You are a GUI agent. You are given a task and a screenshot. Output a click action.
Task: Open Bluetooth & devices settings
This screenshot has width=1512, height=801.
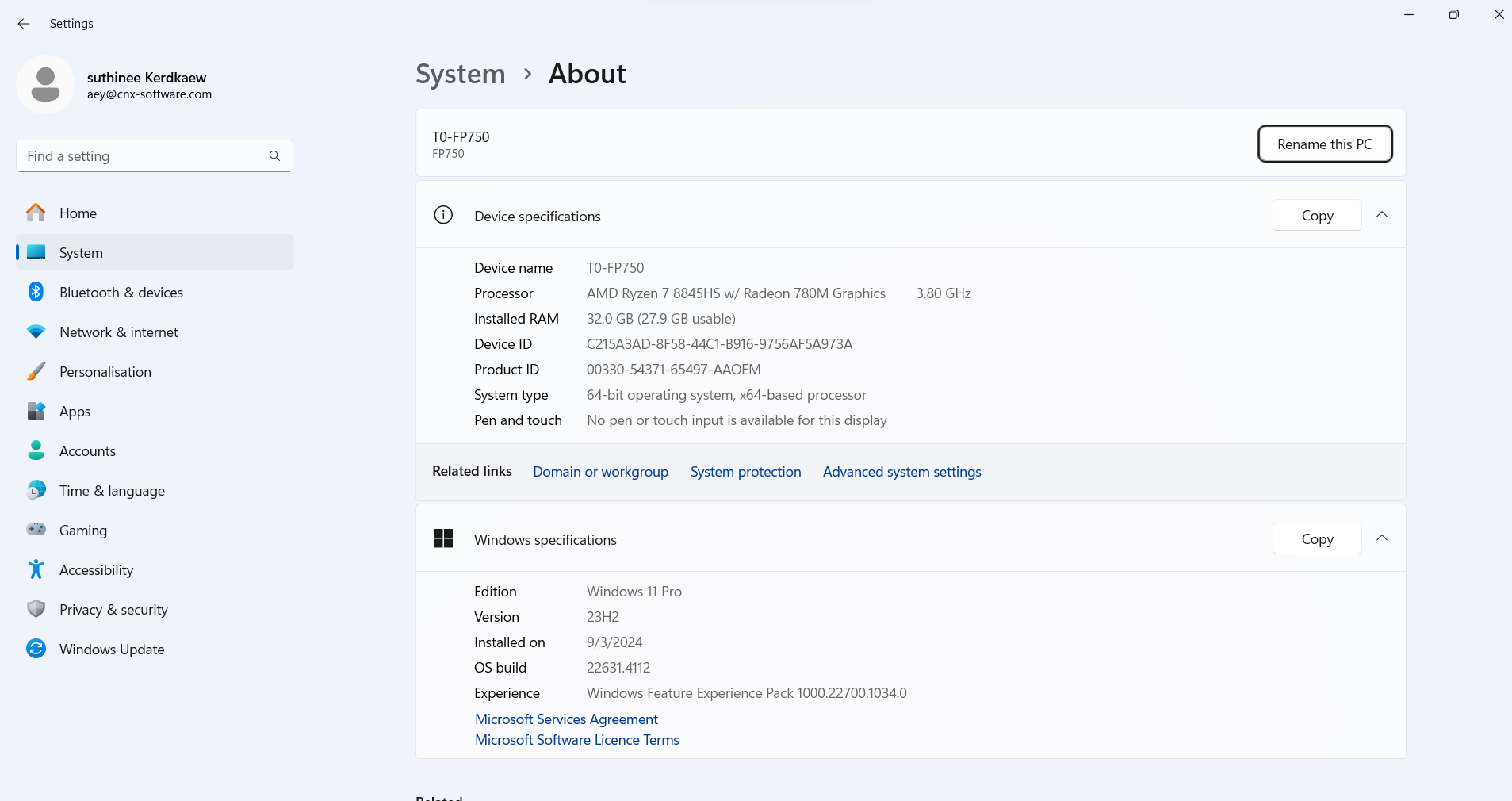(x=155, y=292)
